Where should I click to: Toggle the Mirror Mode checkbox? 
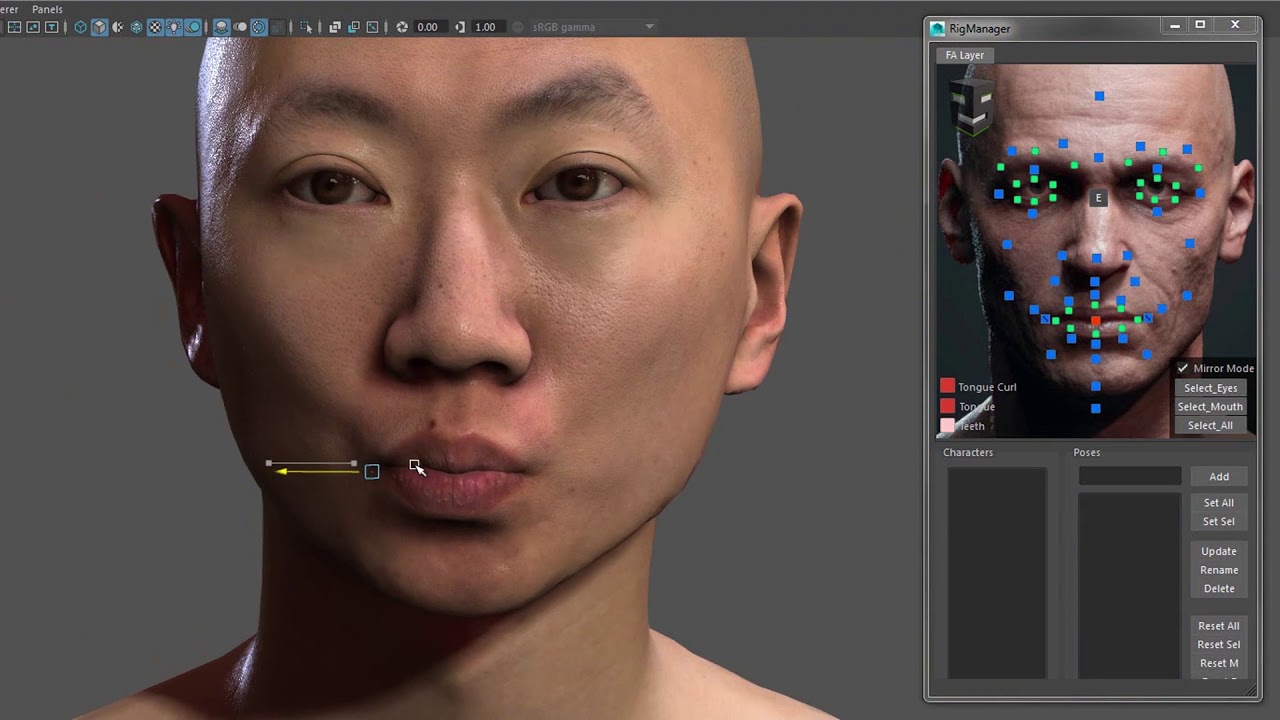1183,368
